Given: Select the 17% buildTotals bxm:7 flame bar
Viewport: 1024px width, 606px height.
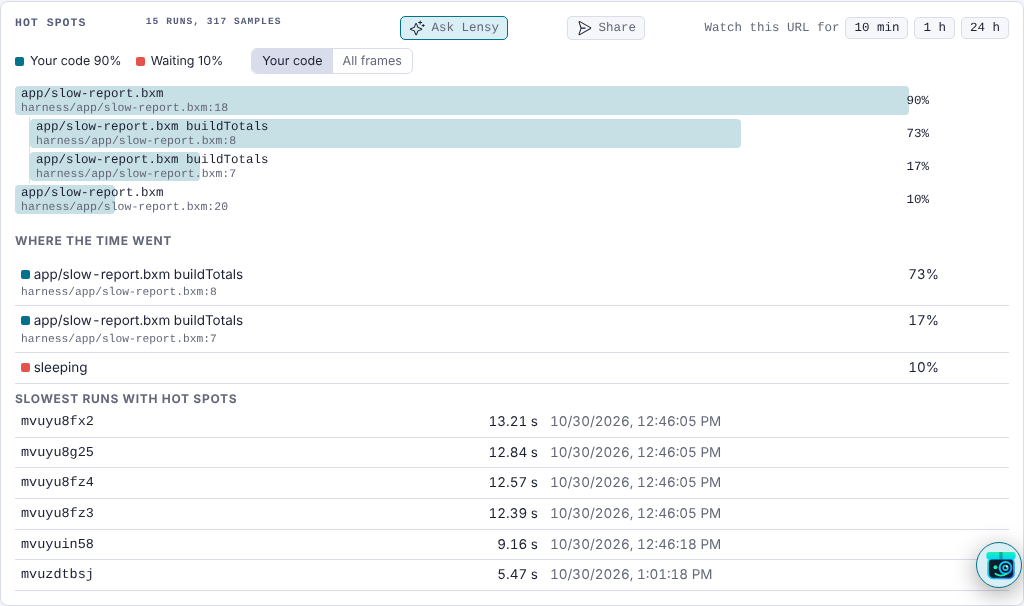Looking at the screenshot, I should [115, 167].
